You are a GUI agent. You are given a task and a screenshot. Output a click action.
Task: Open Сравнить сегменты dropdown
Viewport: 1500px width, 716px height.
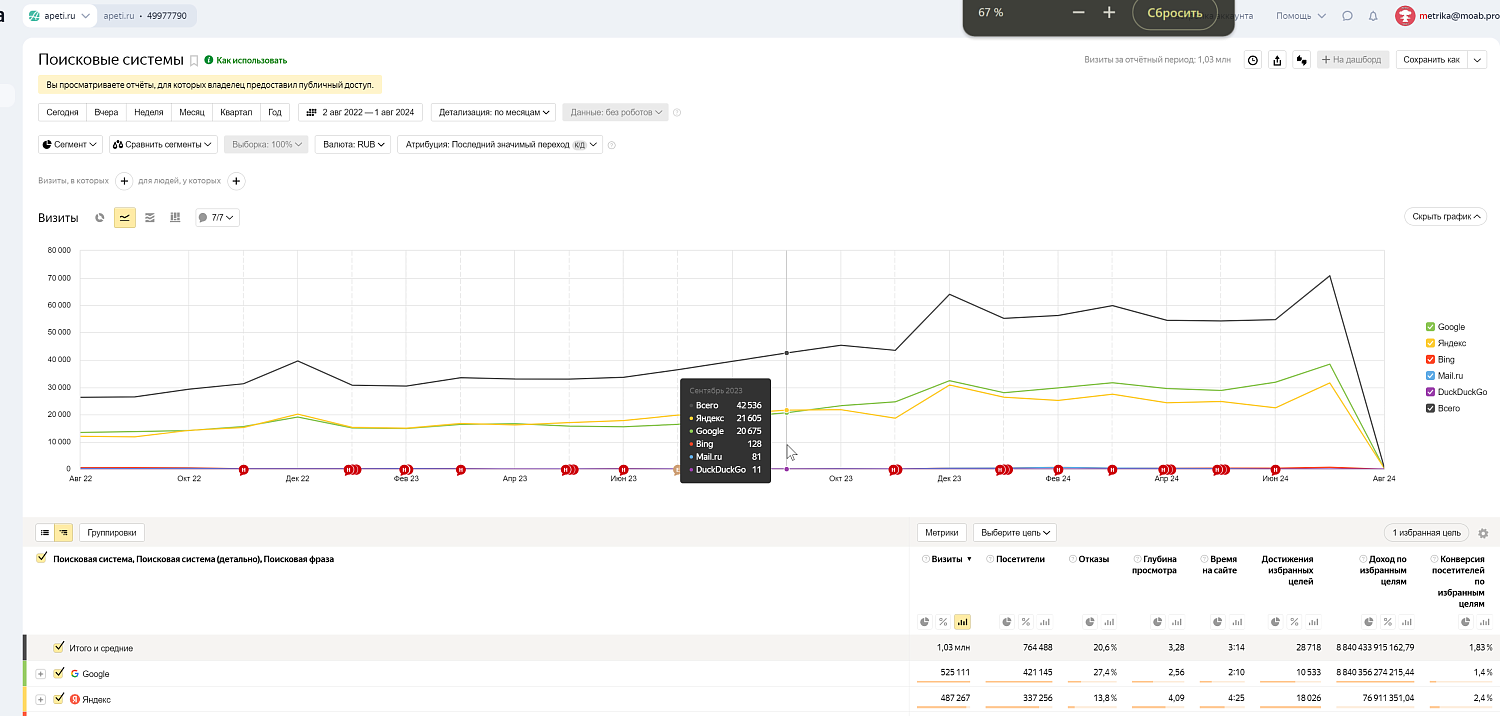[x=163, y=144]
